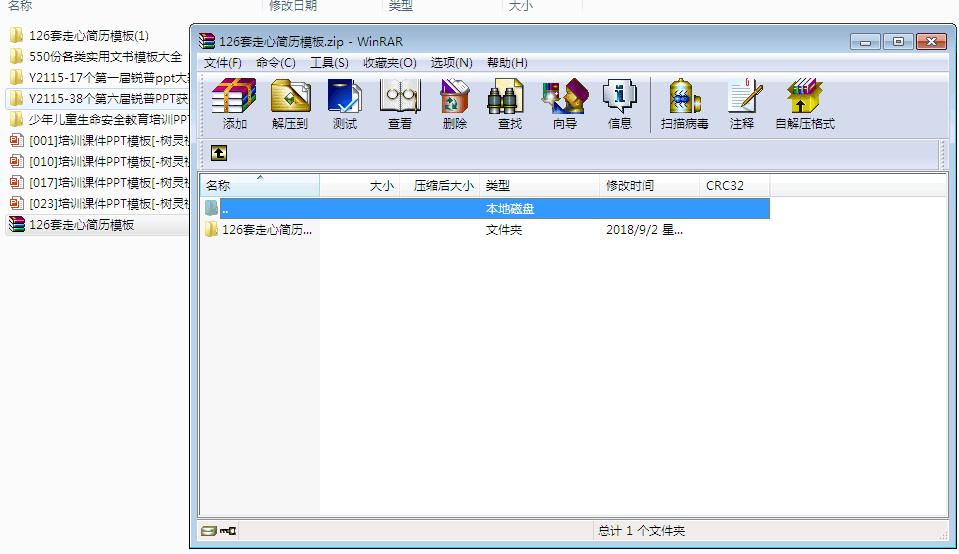
Task: Sort by the 名称 column header in WinRAR
Action: [259, 185]
